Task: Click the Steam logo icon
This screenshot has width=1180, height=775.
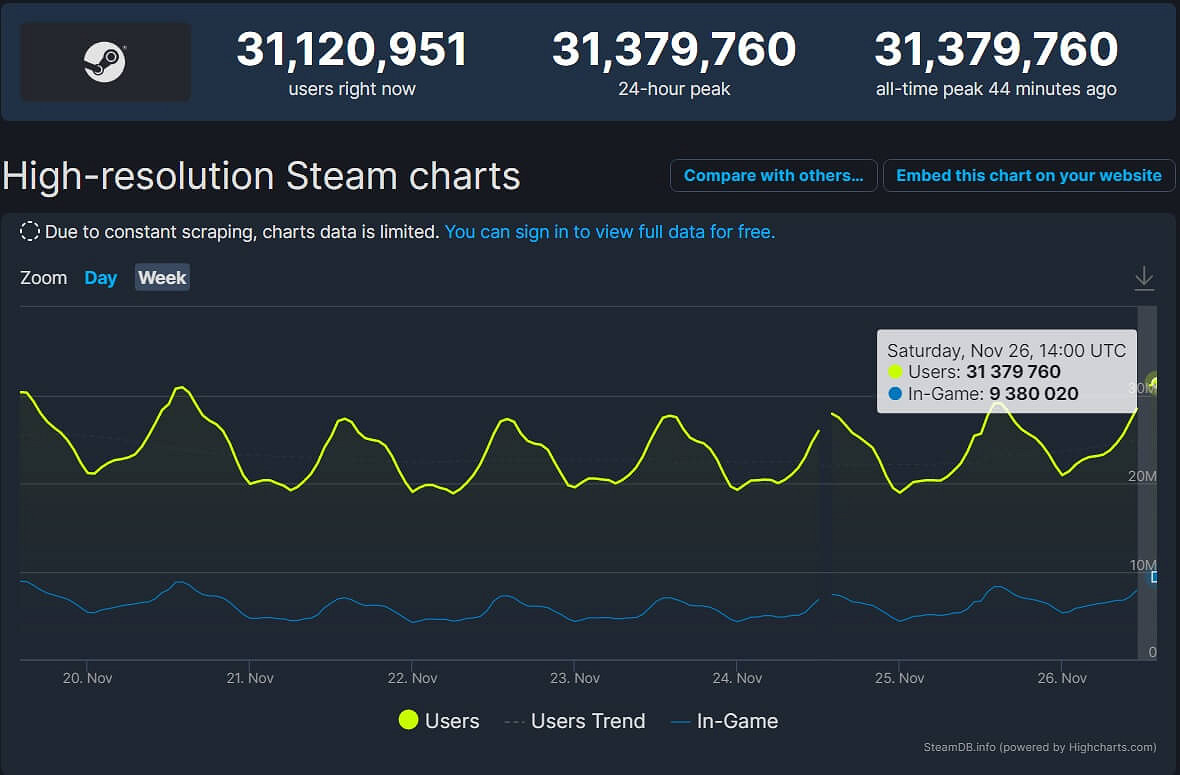Action: tap(104, 62)
